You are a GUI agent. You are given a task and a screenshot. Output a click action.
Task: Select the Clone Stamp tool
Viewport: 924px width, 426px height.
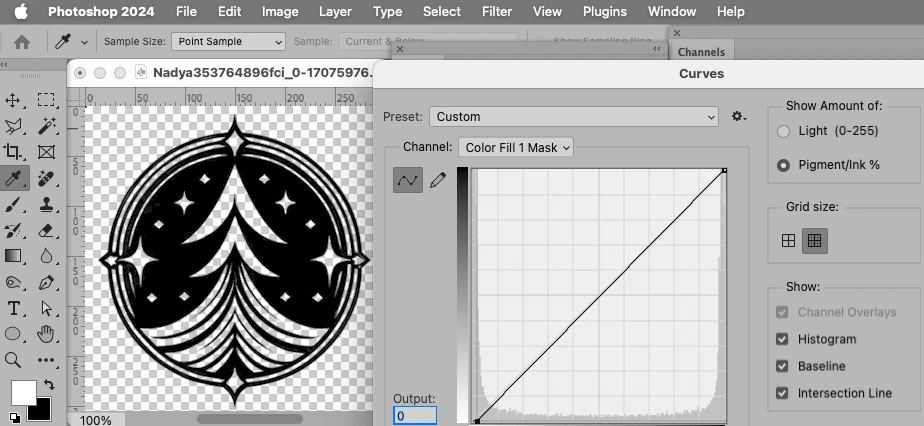[x=46, y=204]
